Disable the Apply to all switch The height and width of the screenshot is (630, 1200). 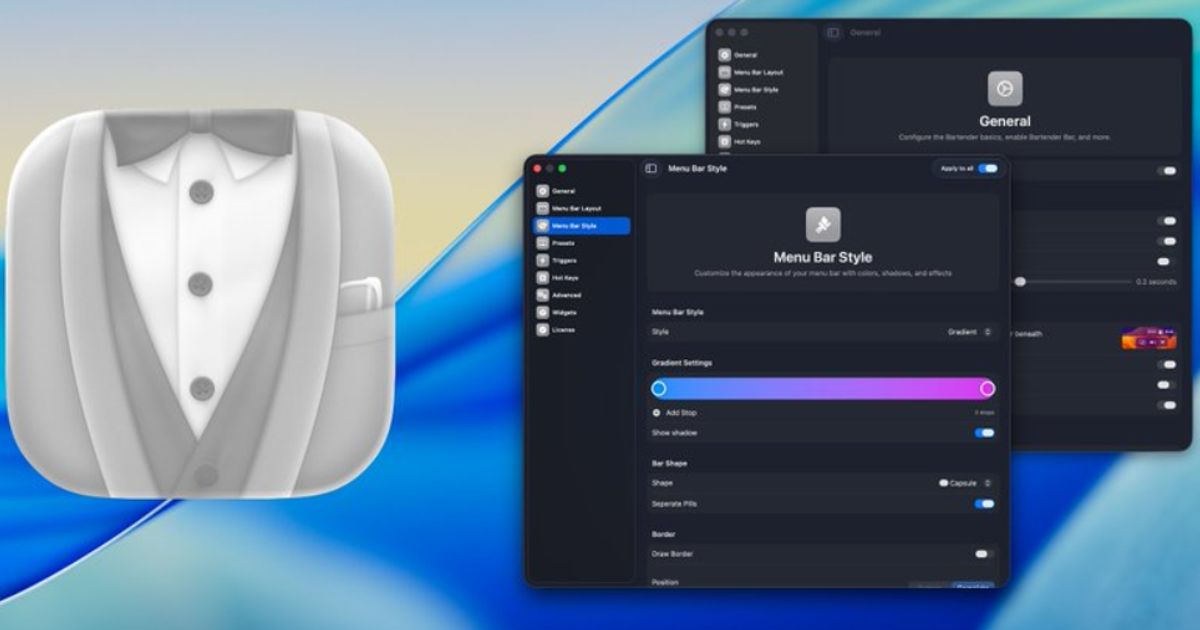pyautogui.click(x=988, y=169)
